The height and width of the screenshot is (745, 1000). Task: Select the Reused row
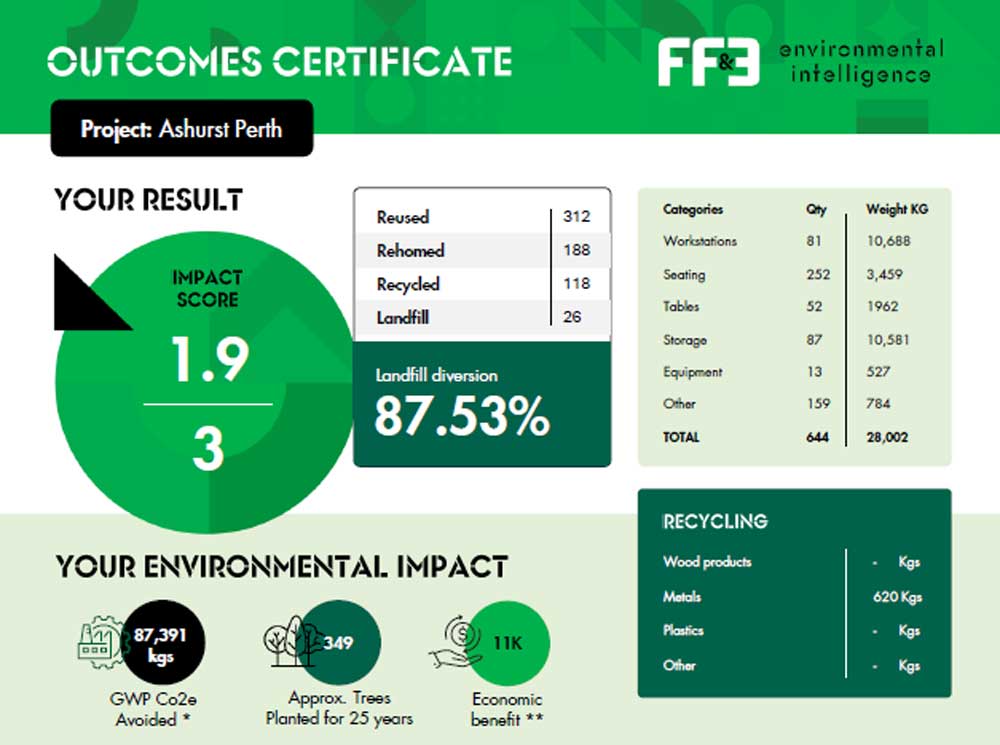pos(481,217)
